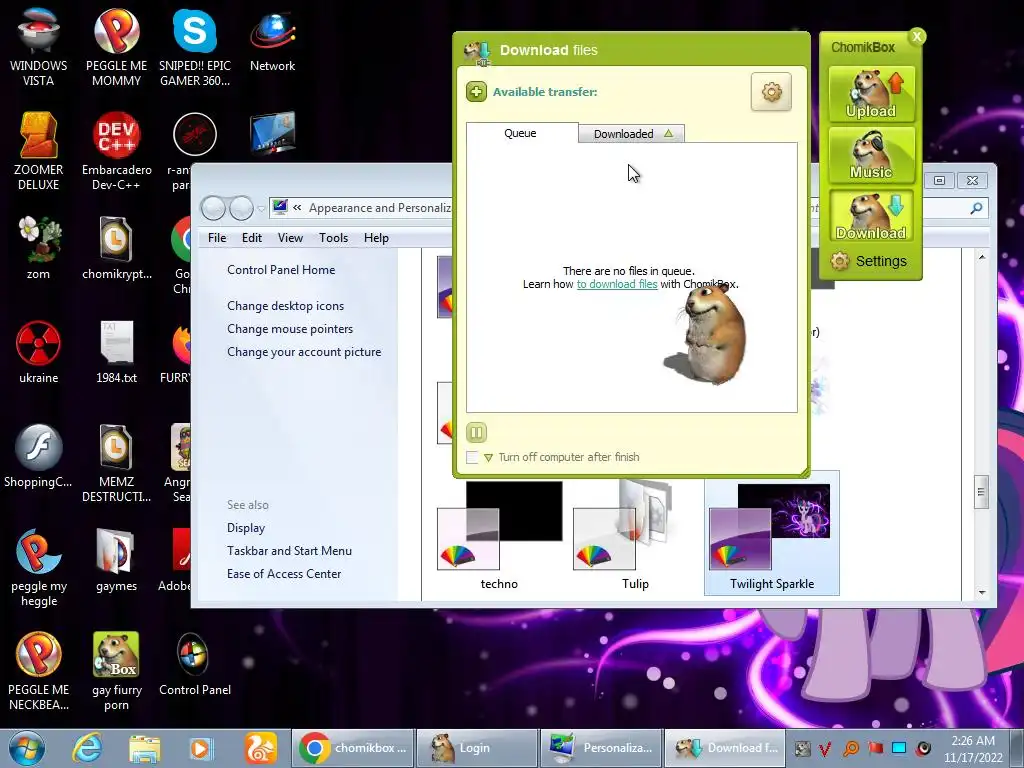The height and width of the screenshot is (768, 1024).
Task: Click the search magnifier in Personalization window
Action: pos(976,208)
